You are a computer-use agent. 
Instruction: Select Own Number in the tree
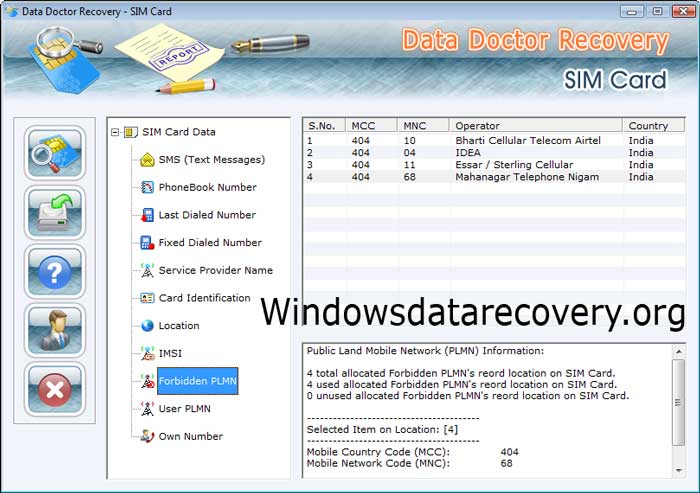coord(191,436)
